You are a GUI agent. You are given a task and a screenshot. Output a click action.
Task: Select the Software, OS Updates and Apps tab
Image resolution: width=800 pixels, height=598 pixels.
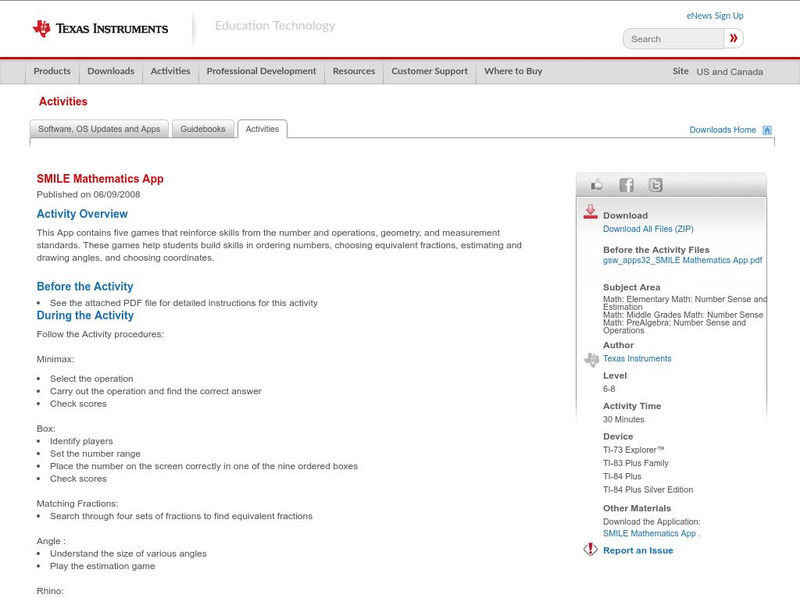[x=99, y=129]
